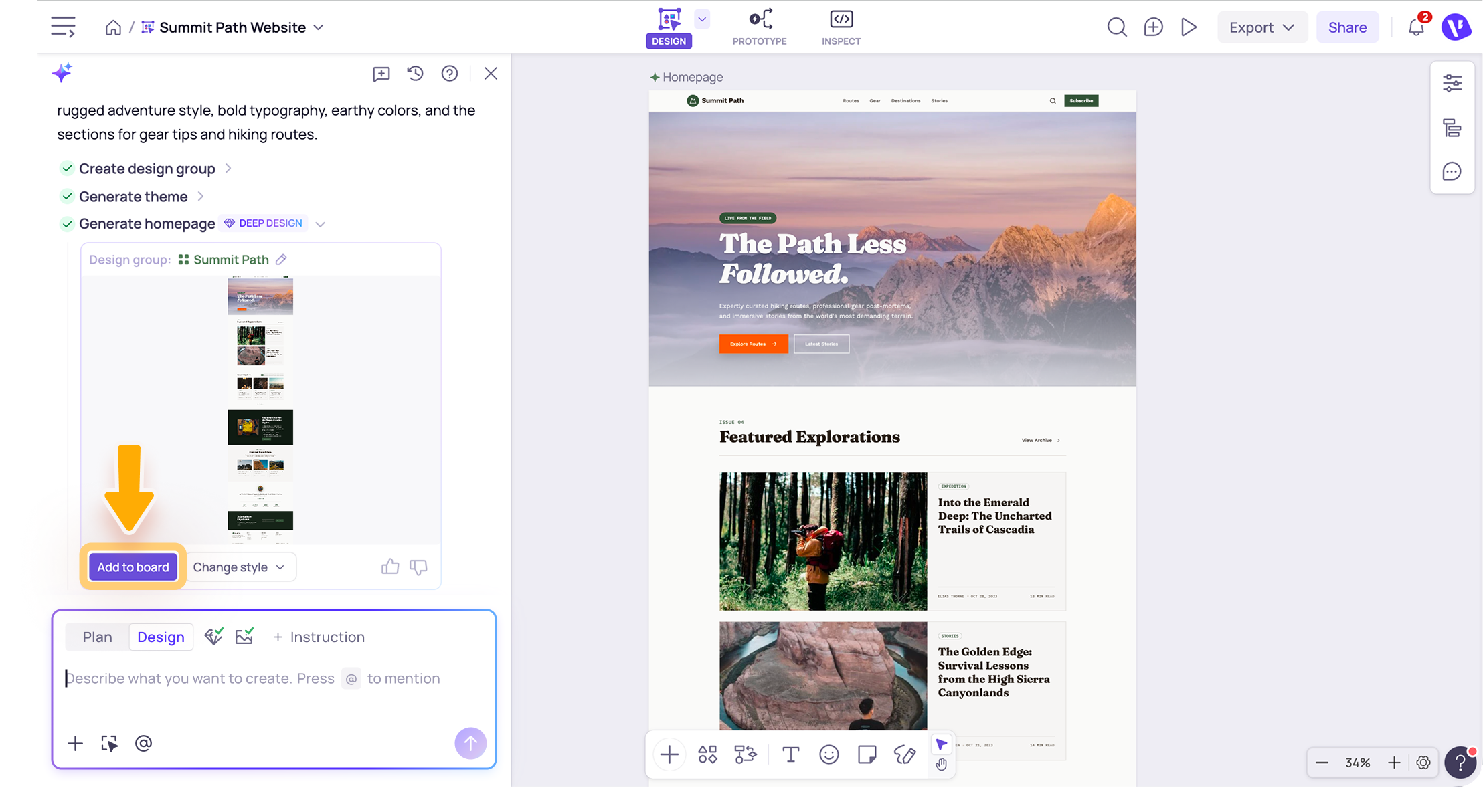The image size is (1483, 812).
Task: Add an Instruction to prompt
Action: [x=318, y=637]
